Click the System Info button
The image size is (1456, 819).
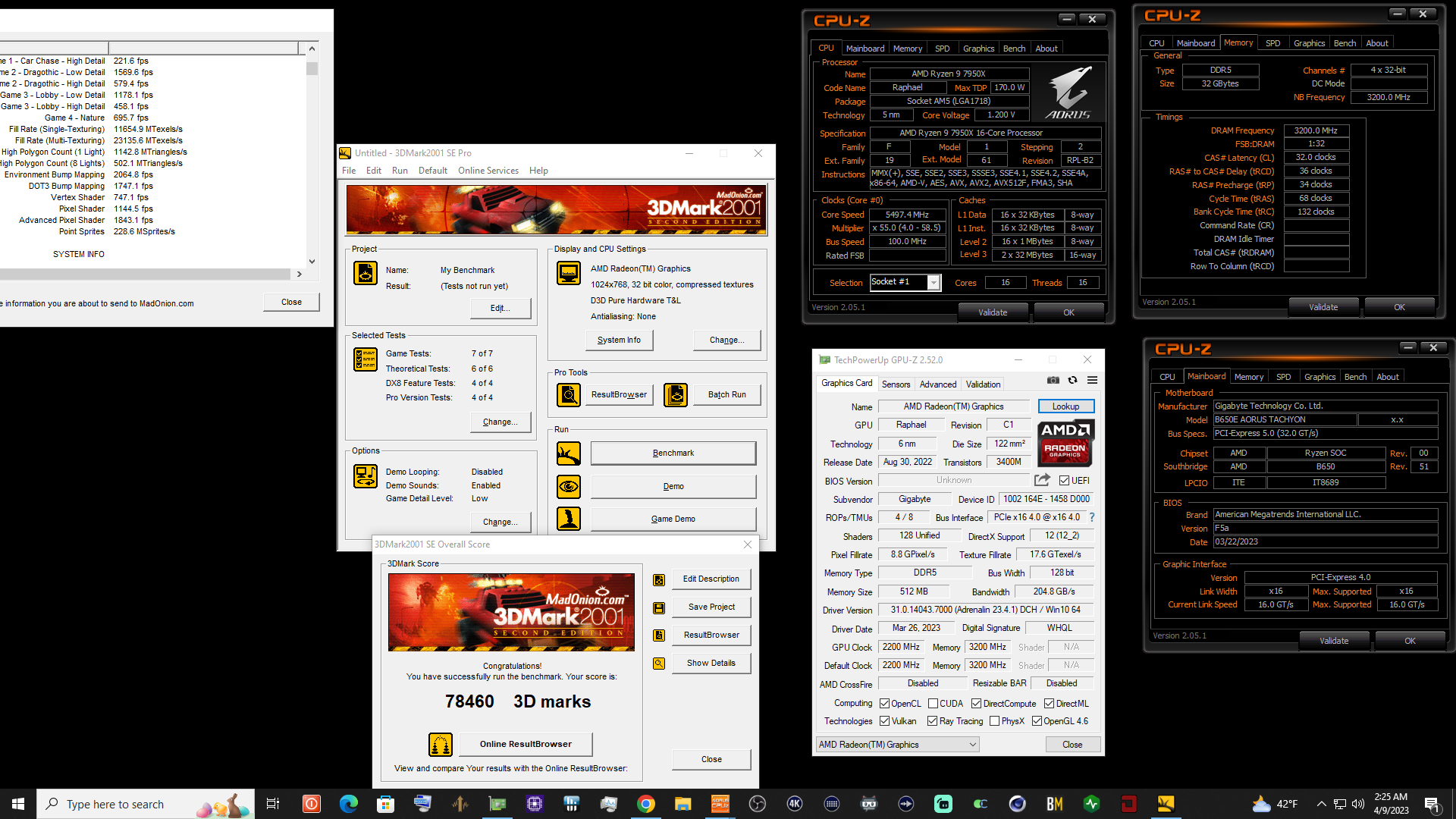tap(619, 340)
